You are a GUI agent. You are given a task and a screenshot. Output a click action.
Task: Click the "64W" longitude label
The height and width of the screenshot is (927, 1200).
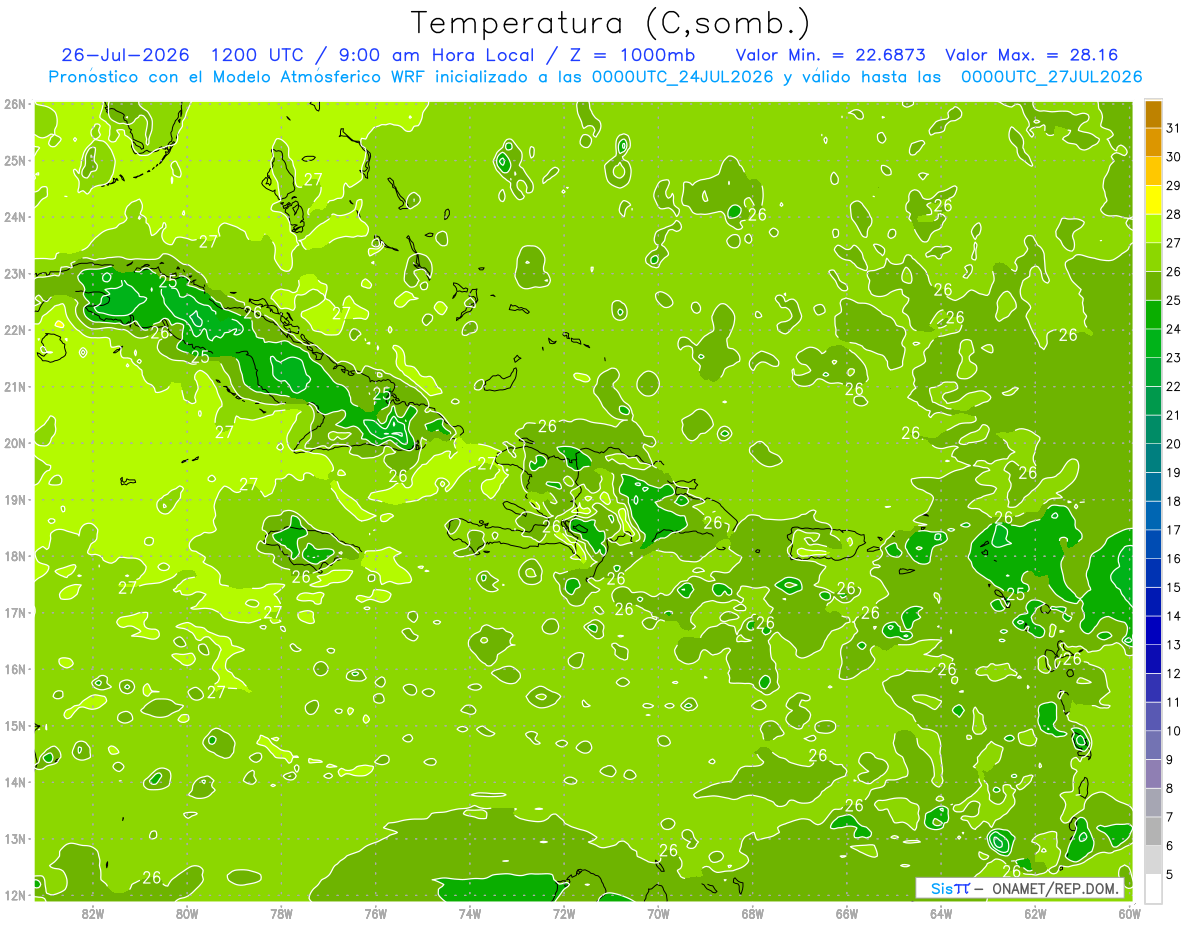(941, 913)
